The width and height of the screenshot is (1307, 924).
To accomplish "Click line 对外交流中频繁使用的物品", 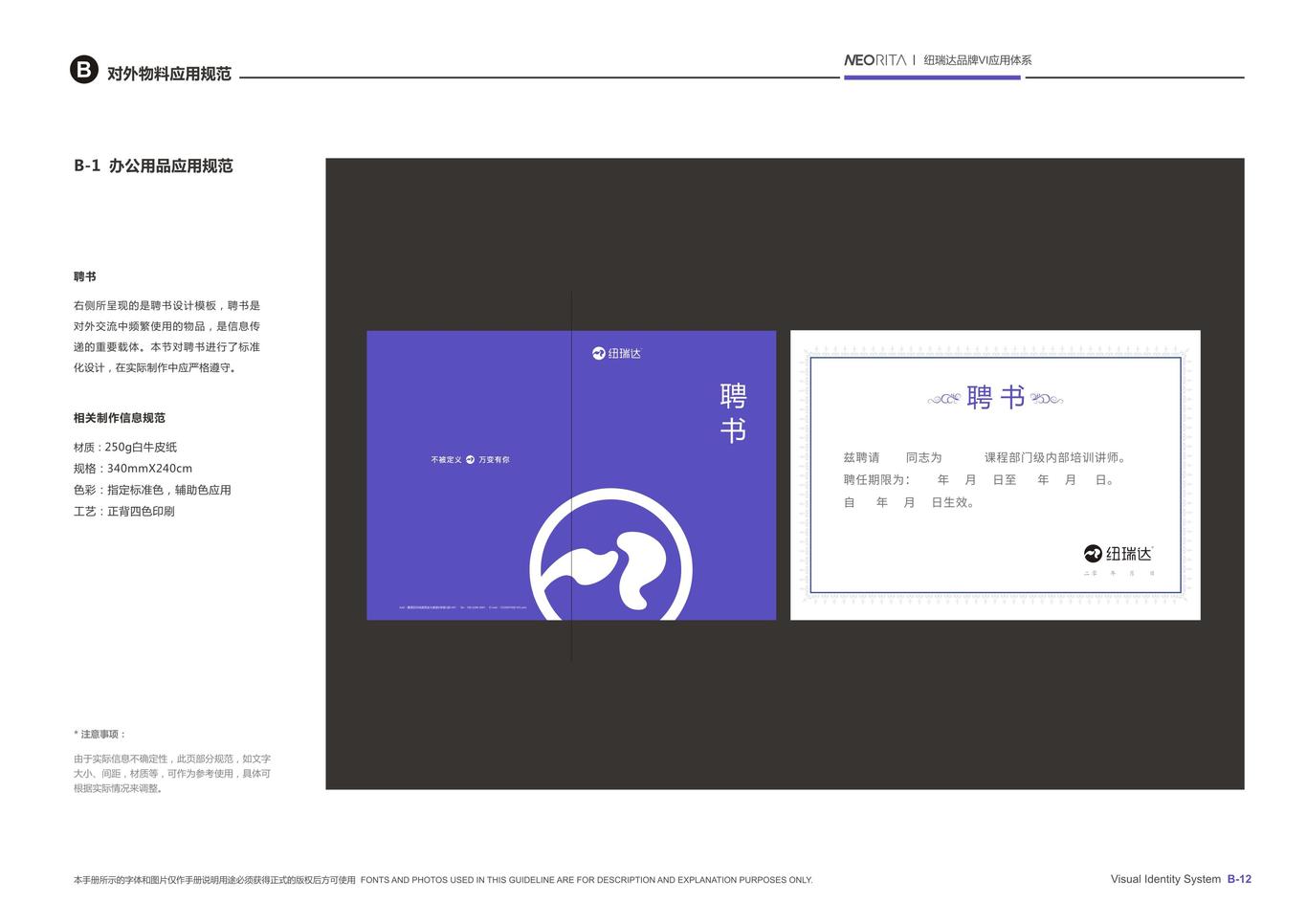I will pyautogui.click(x=166, y=326).
